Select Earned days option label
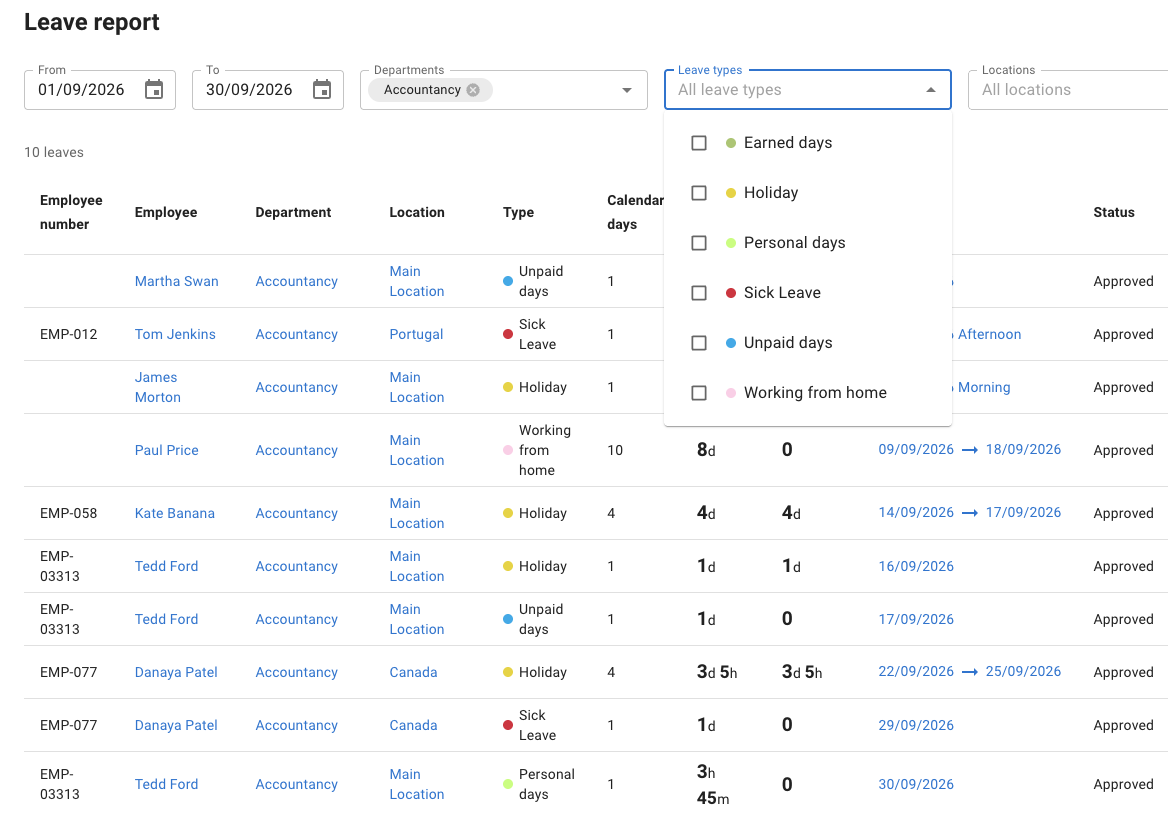Image resolution: width=1168 pixels, height=818 pixels. coord(787,143)
